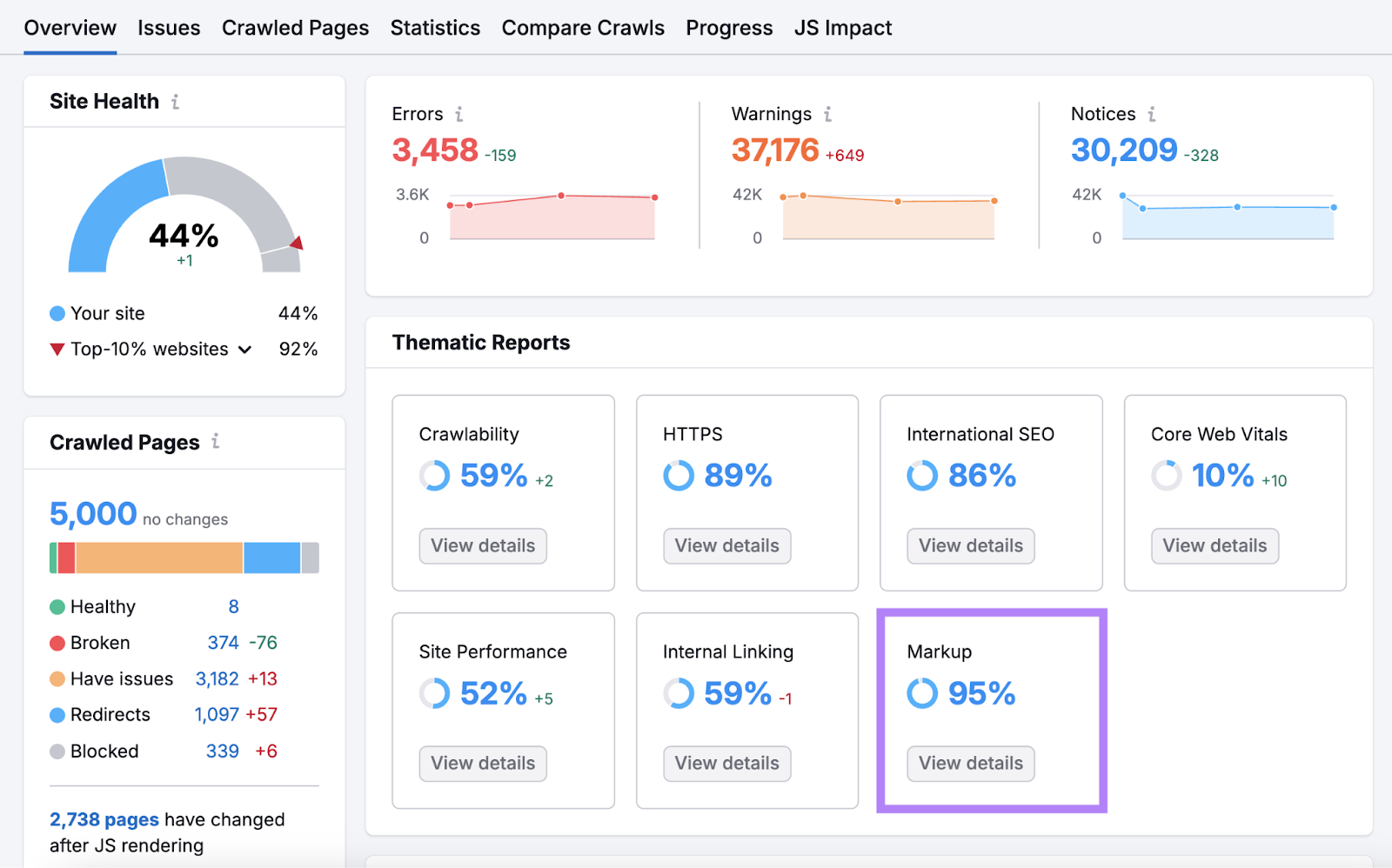Click the Crawlability progress ring icon
Screen dimensions: 1392x868
click(435, 476)
